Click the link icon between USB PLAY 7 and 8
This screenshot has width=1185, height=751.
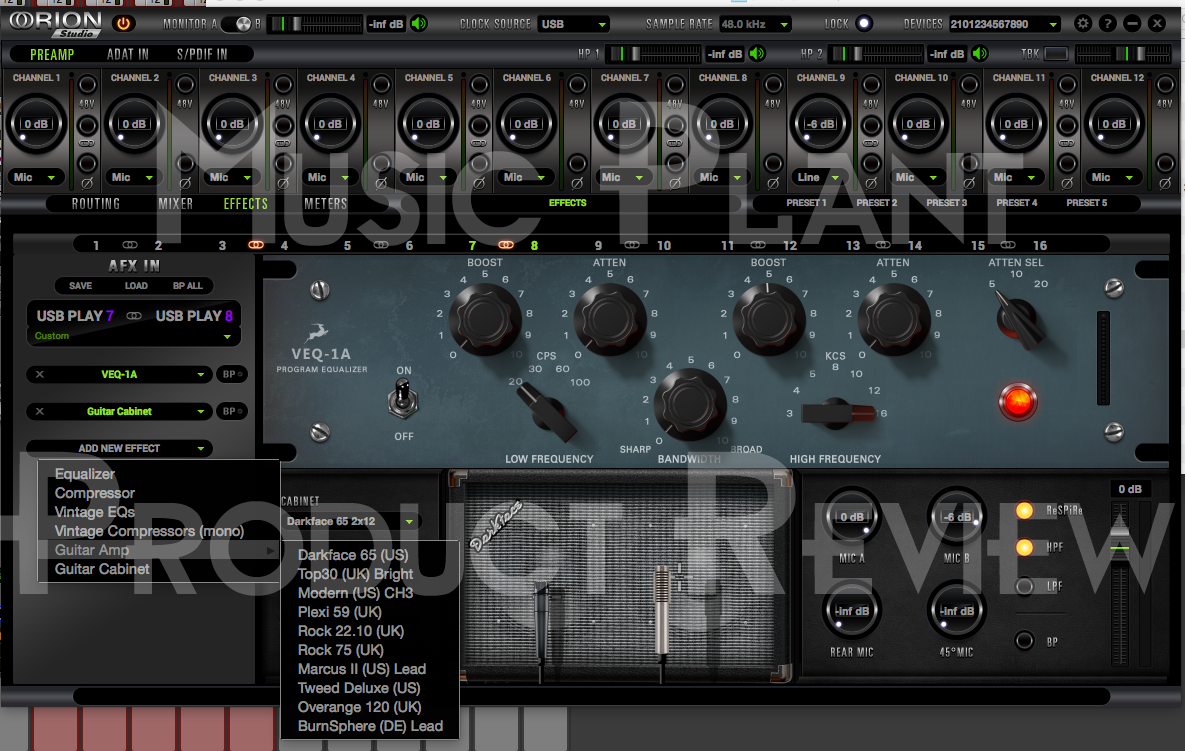pyautogui.click(x=134, y=316)
